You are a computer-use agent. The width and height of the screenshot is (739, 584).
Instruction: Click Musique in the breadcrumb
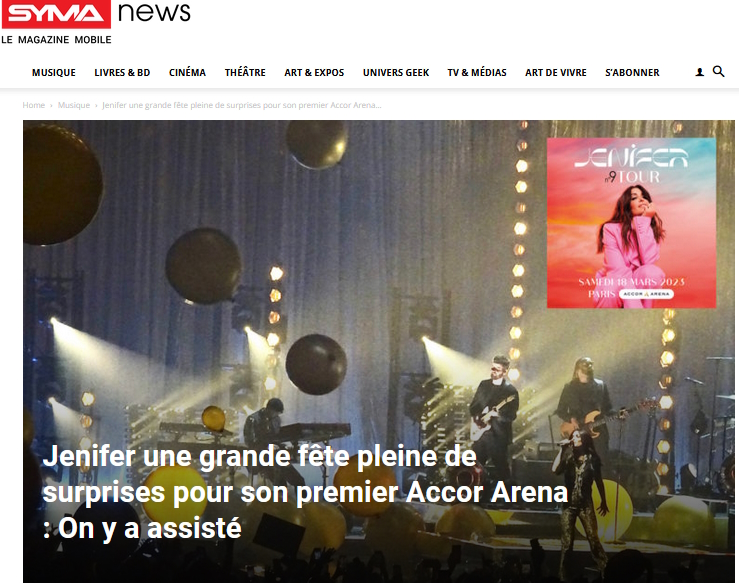click(x=74, y=105)
